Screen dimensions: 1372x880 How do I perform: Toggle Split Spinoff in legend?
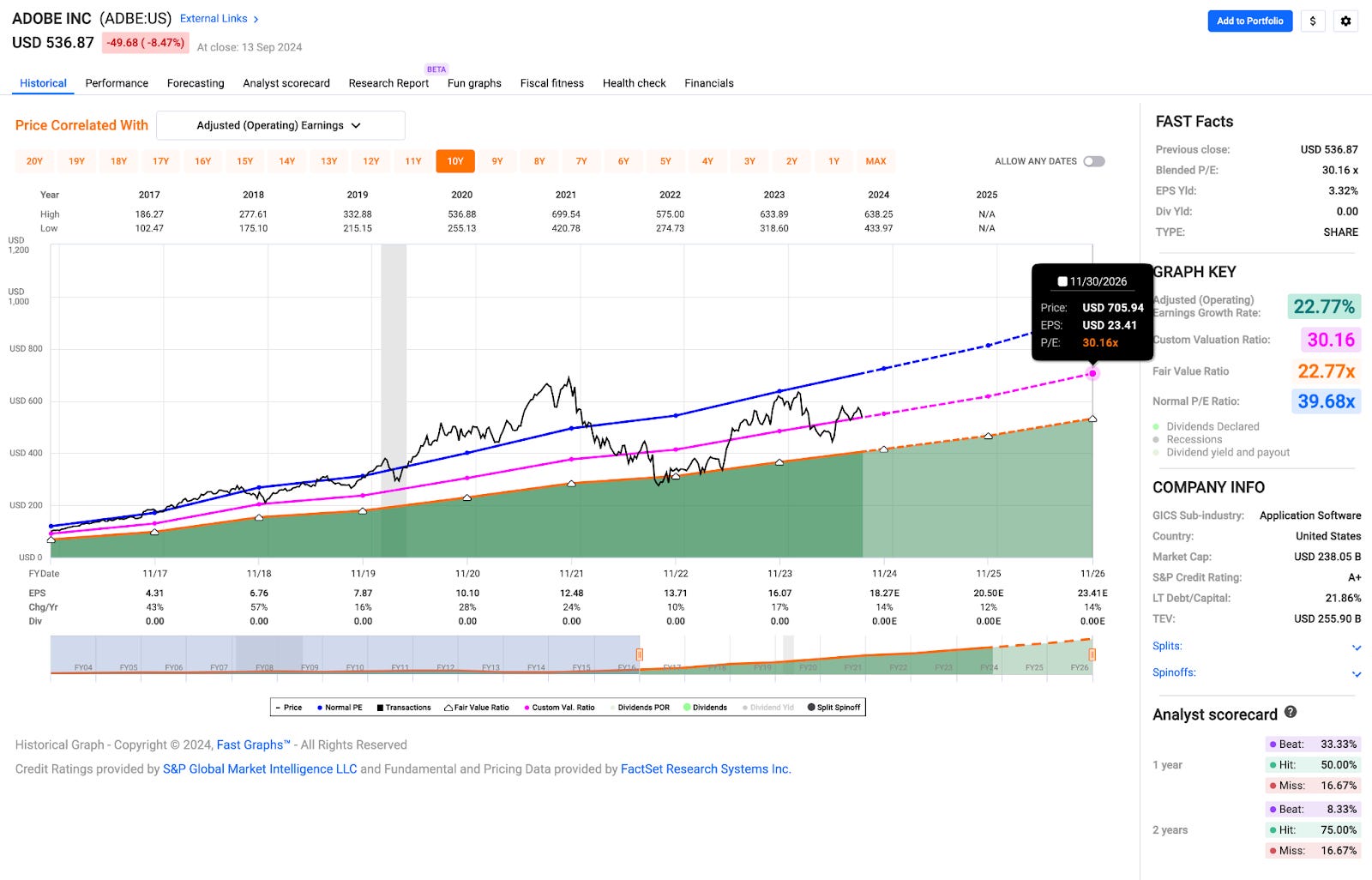[834, 708]
